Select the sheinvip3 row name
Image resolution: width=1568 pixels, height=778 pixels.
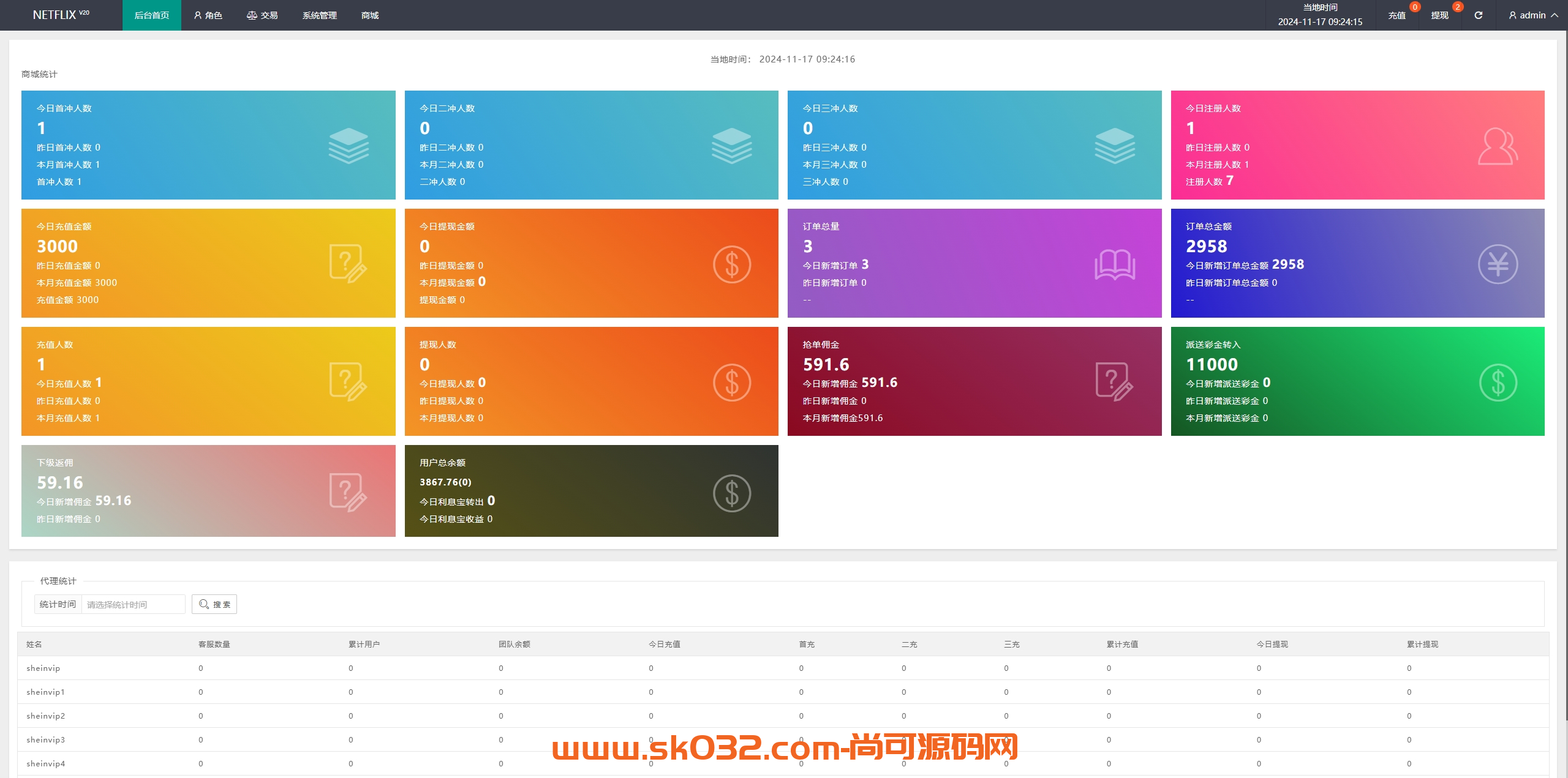(46, 739)
